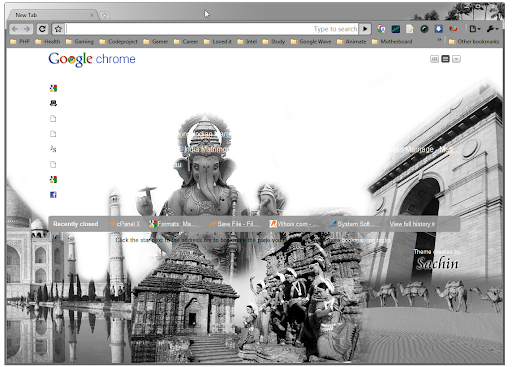Viewport: 512px width, 367px height.
Task: Open the Page menu dropdown
Action: [475, 29]
